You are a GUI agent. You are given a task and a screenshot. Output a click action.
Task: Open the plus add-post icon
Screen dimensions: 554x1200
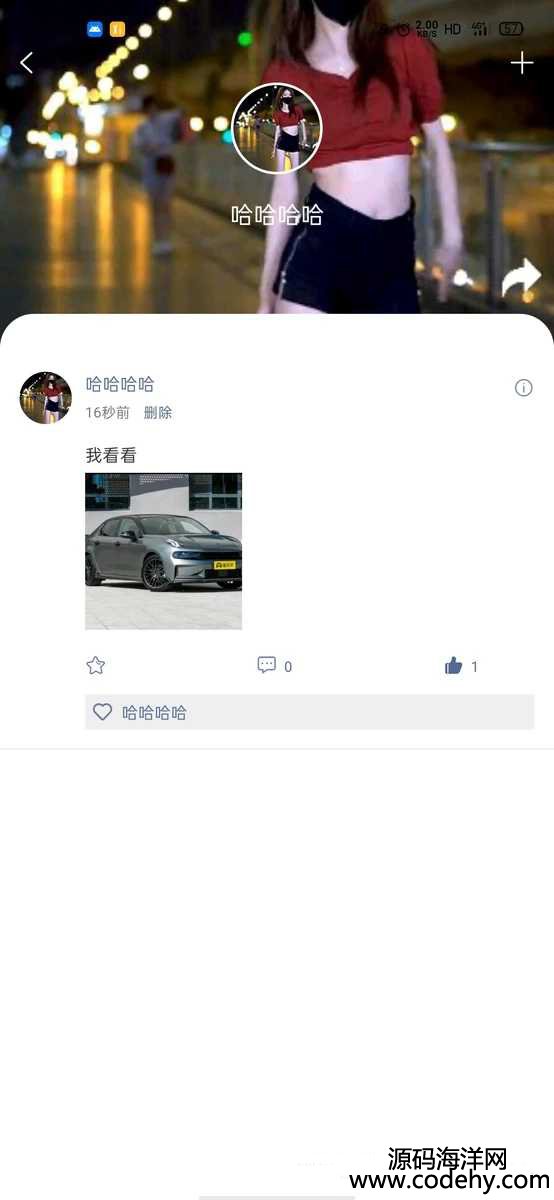tap(522, 64)
